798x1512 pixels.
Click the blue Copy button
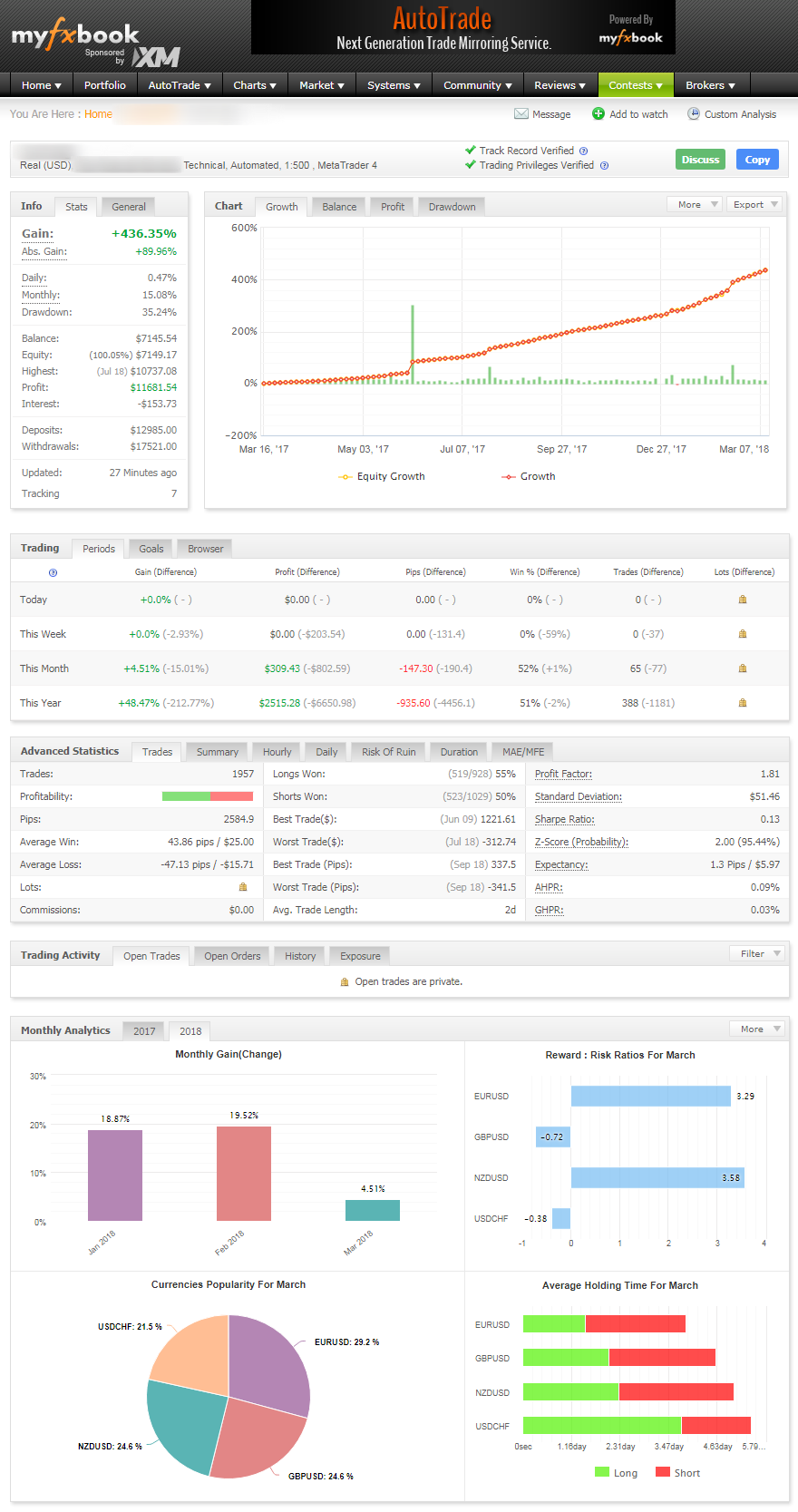tap(757, 160)
